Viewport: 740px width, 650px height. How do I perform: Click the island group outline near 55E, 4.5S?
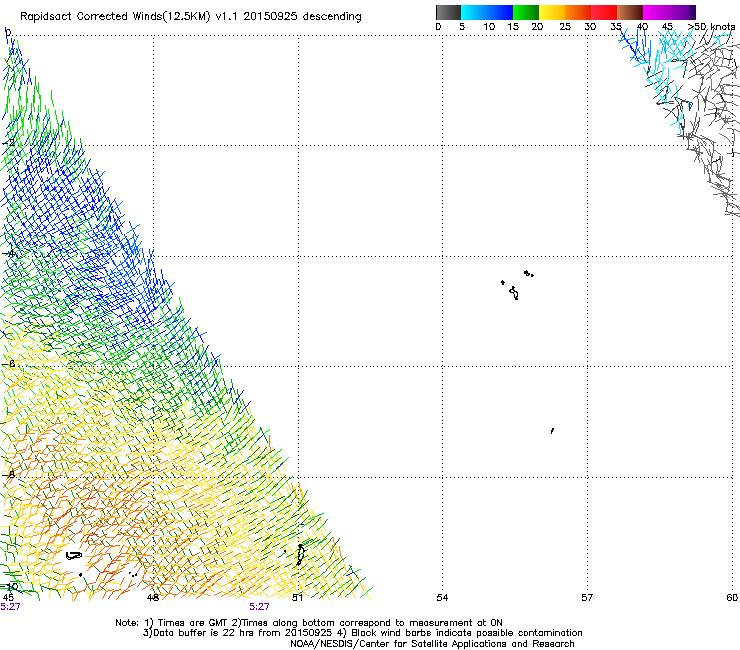(517, 285)
